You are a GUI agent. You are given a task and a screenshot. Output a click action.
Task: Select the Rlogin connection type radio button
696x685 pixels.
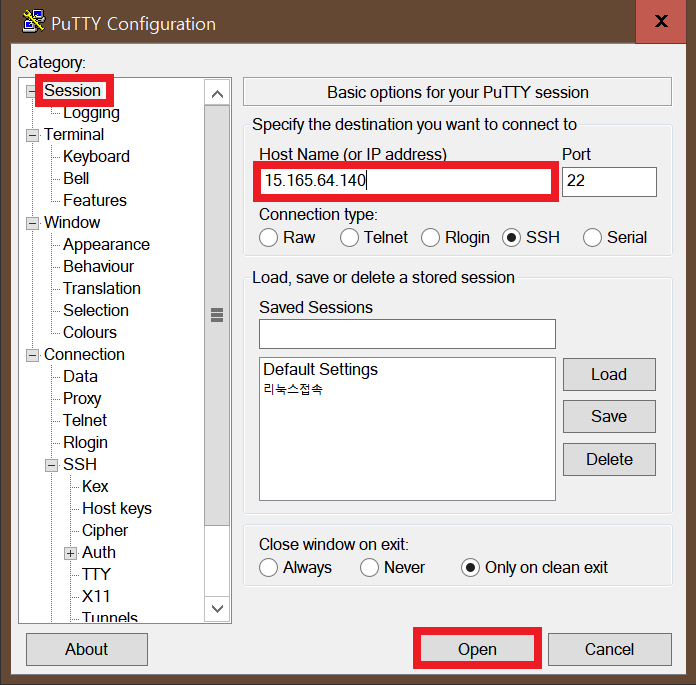431,238
